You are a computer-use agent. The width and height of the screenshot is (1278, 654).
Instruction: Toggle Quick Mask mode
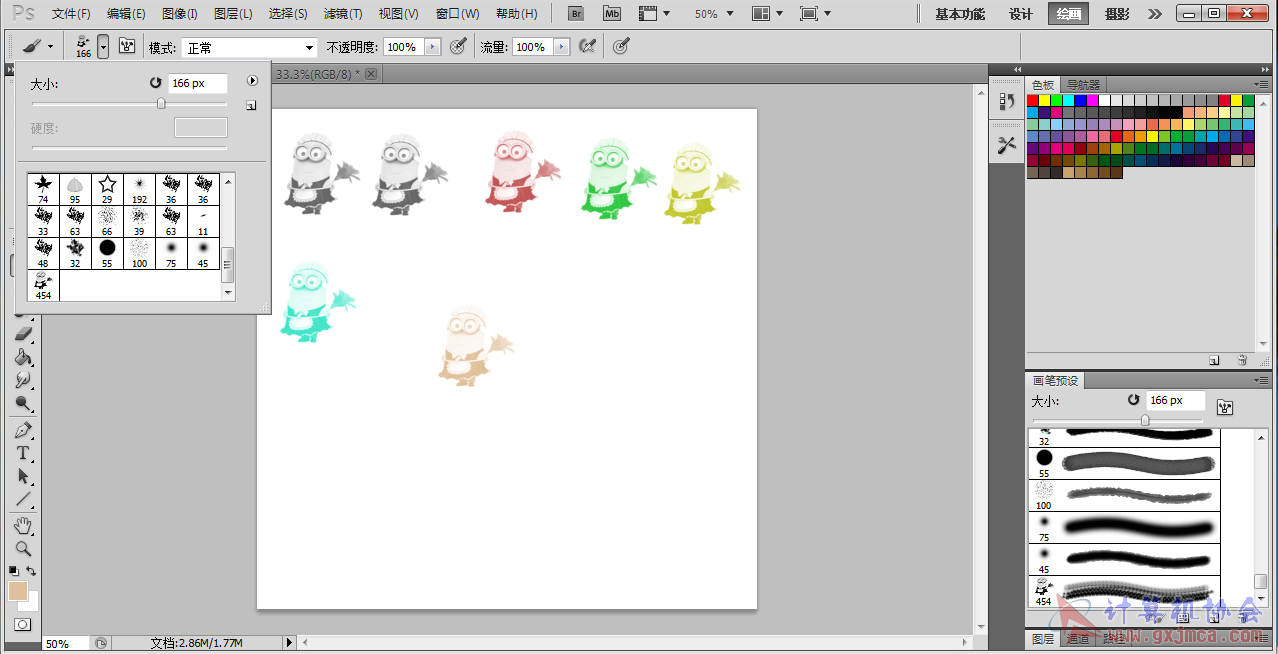22,624
